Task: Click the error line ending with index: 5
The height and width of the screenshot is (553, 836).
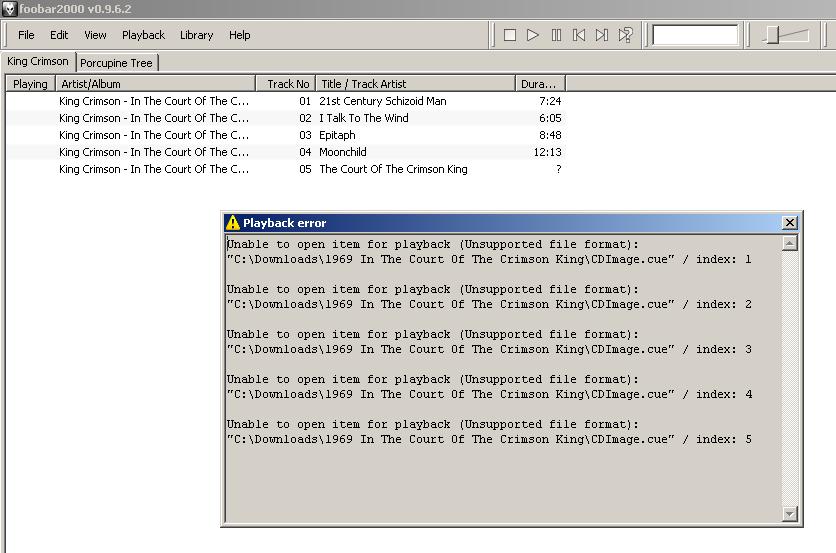Action: click(x=489, y=439)
